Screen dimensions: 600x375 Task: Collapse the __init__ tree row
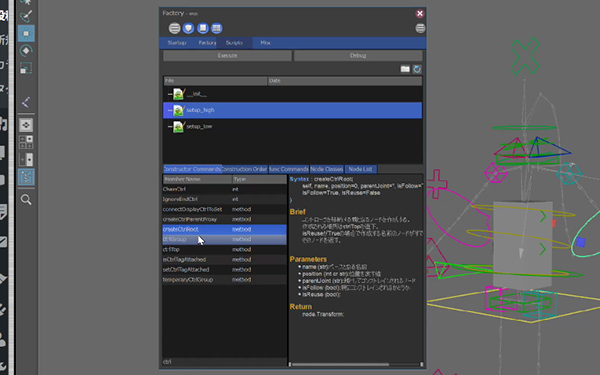tap(170, 94)
